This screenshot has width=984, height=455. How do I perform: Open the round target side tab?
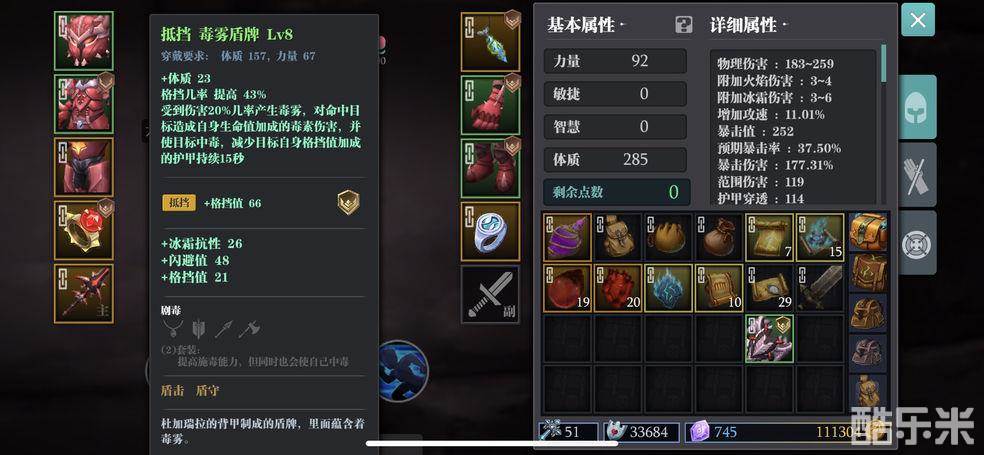[x=918, y=243]
